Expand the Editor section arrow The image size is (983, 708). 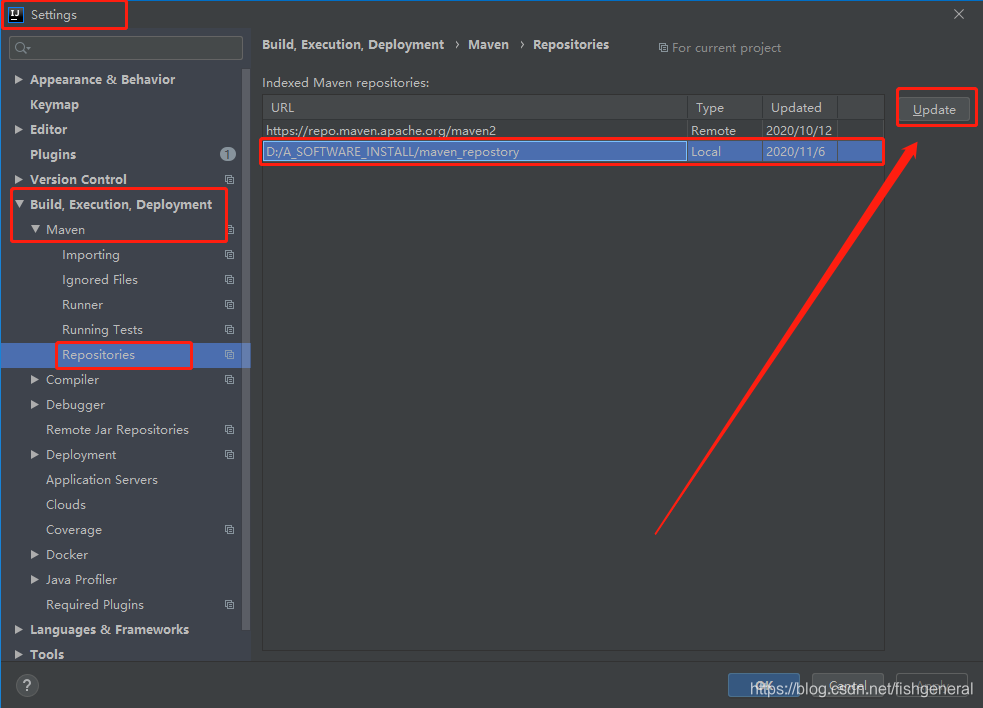pyautogui.click(x=19, y=129)
